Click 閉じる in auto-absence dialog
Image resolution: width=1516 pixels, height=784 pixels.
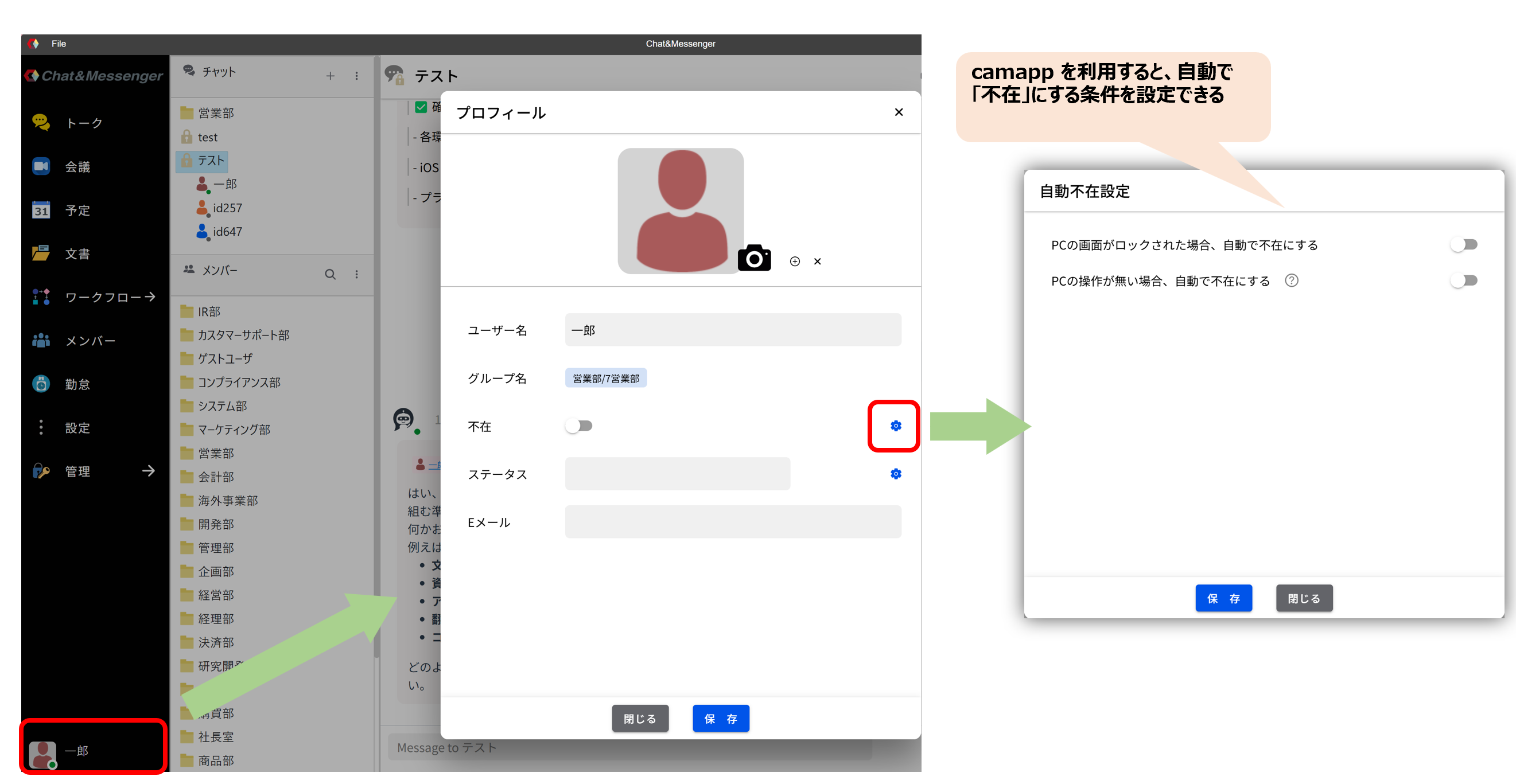click(x=1304, y=598)
